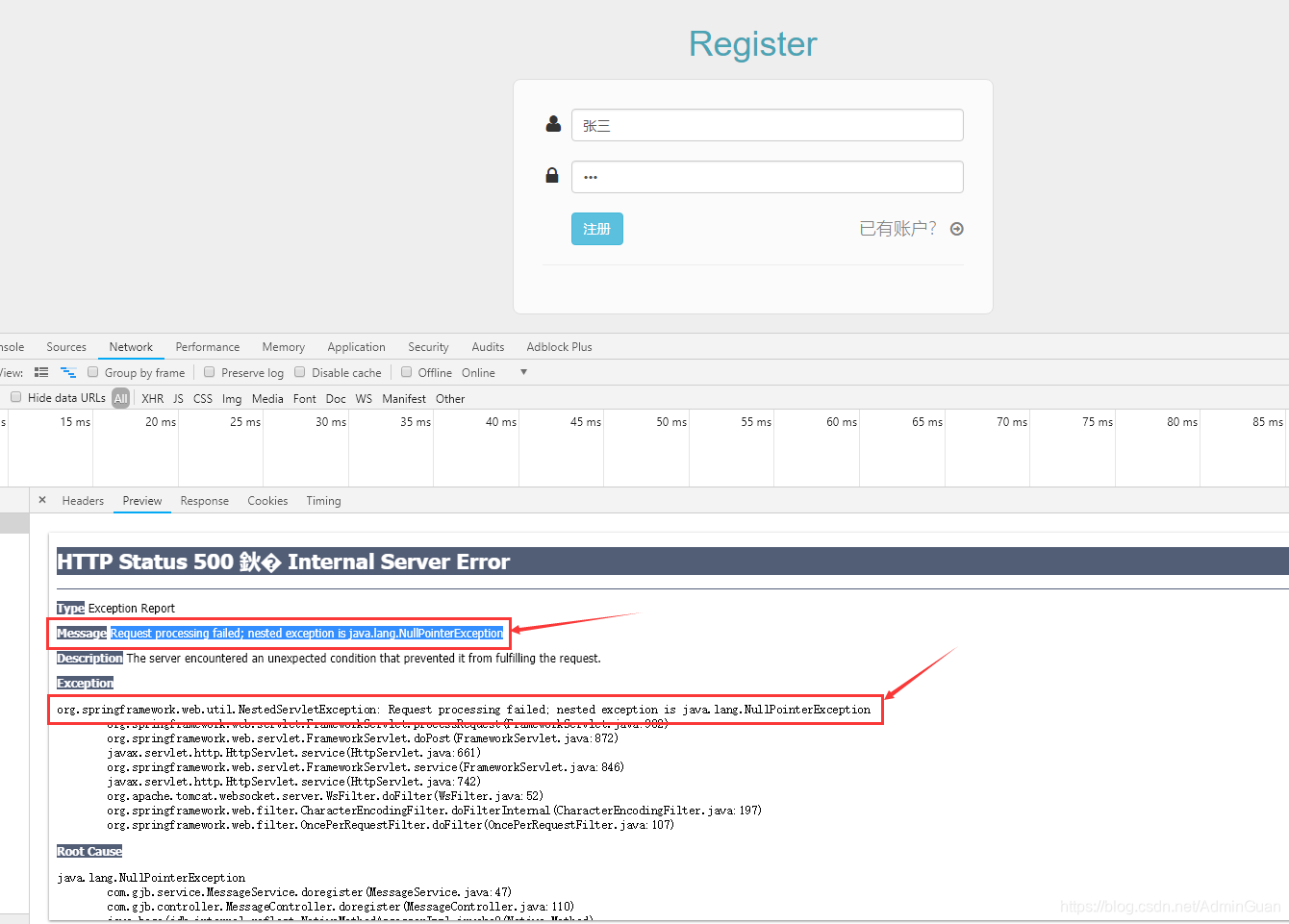Select the Doc request filter

[335, 398]
